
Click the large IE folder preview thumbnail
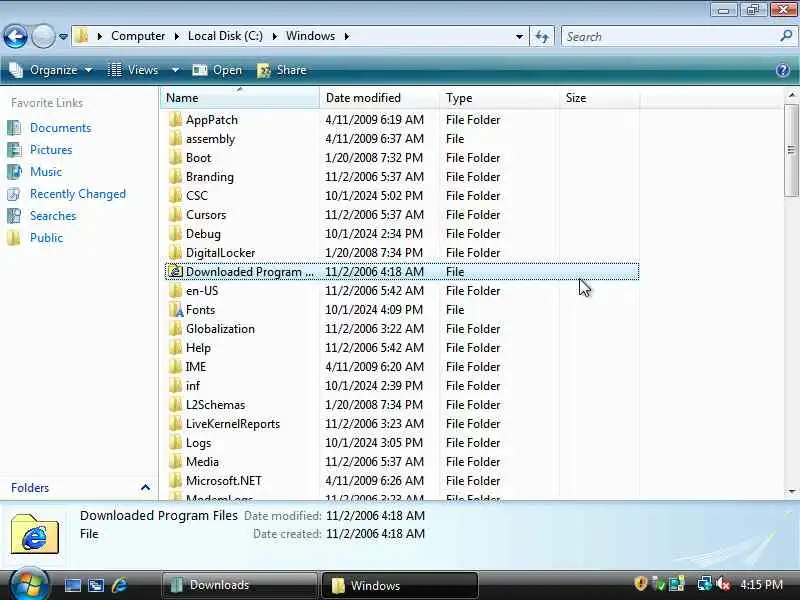35,534
